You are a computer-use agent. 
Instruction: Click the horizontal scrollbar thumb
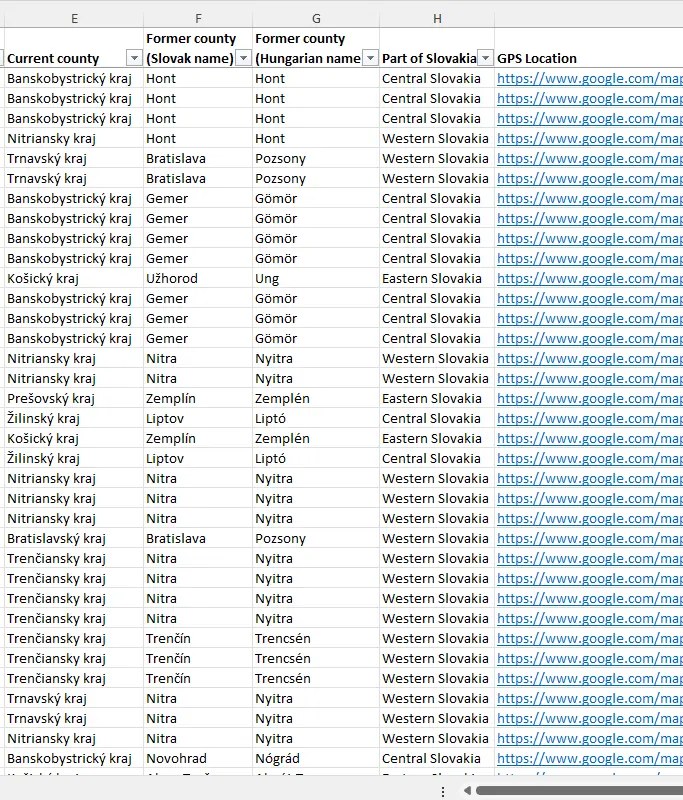pos(580,791)
